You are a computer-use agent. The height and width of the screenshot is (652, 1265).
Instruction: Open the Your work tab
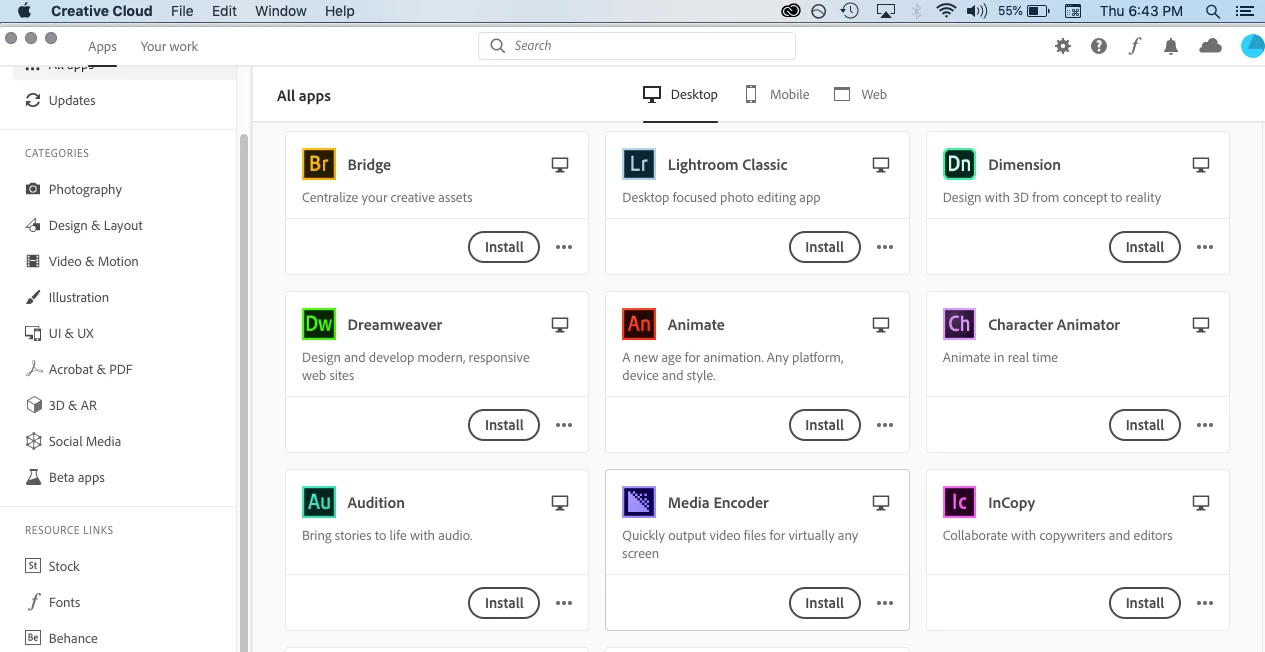(169, 46)
